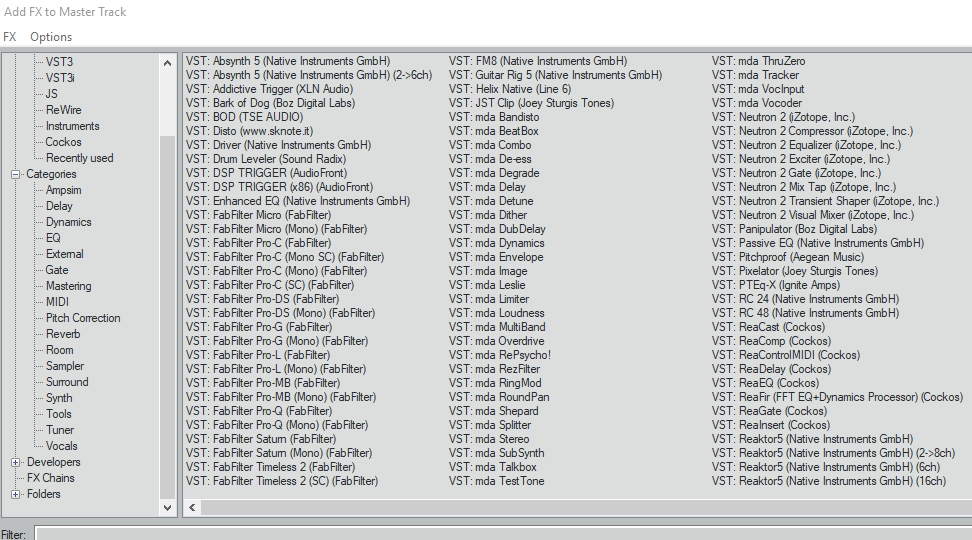Click the tree scroll down arrow
Image resolution: width=972 pixels, height=540 pixels.
click(167, 508)
